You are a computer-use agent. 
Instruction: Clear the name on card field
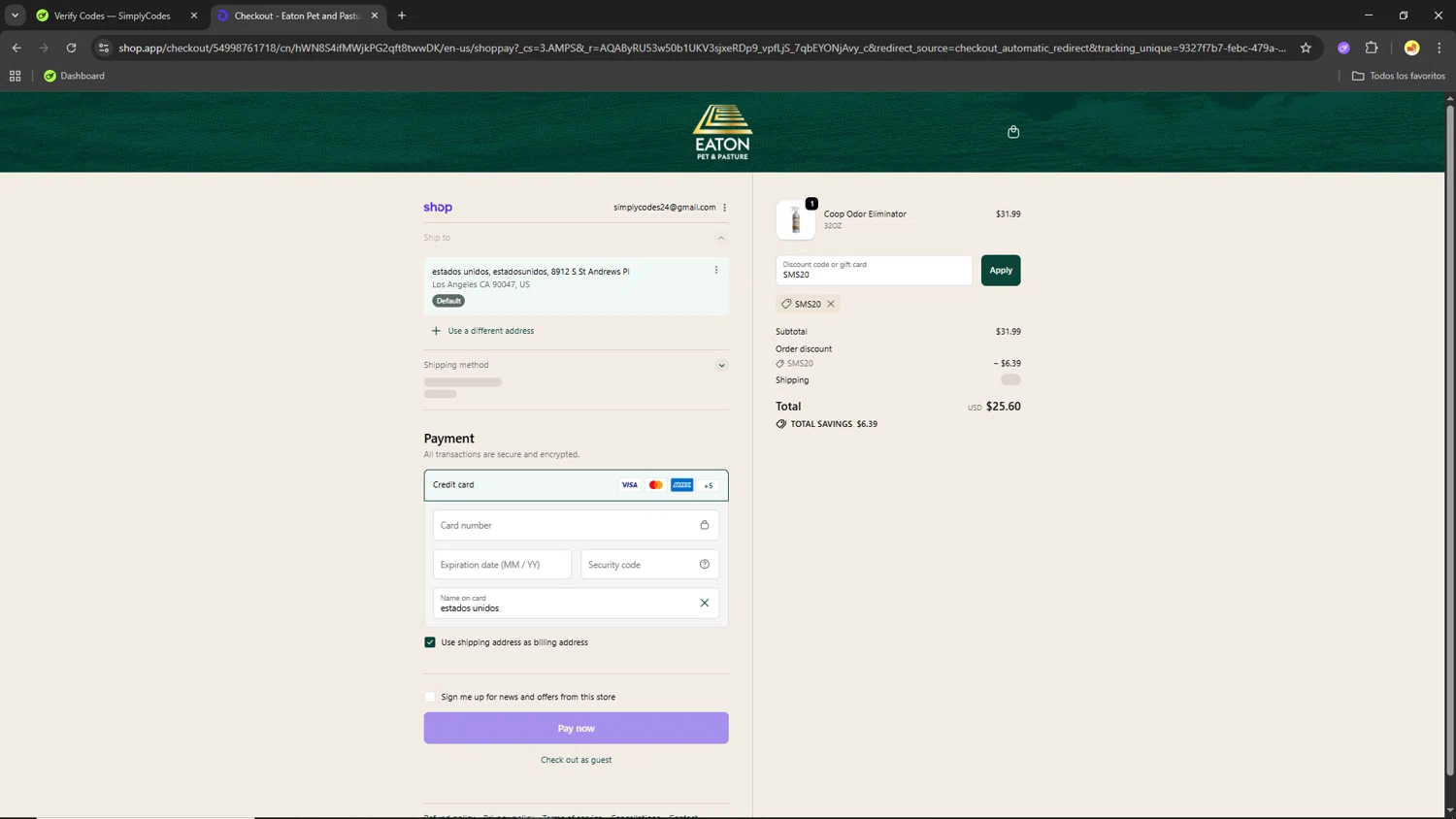click(x=705, y=603)
